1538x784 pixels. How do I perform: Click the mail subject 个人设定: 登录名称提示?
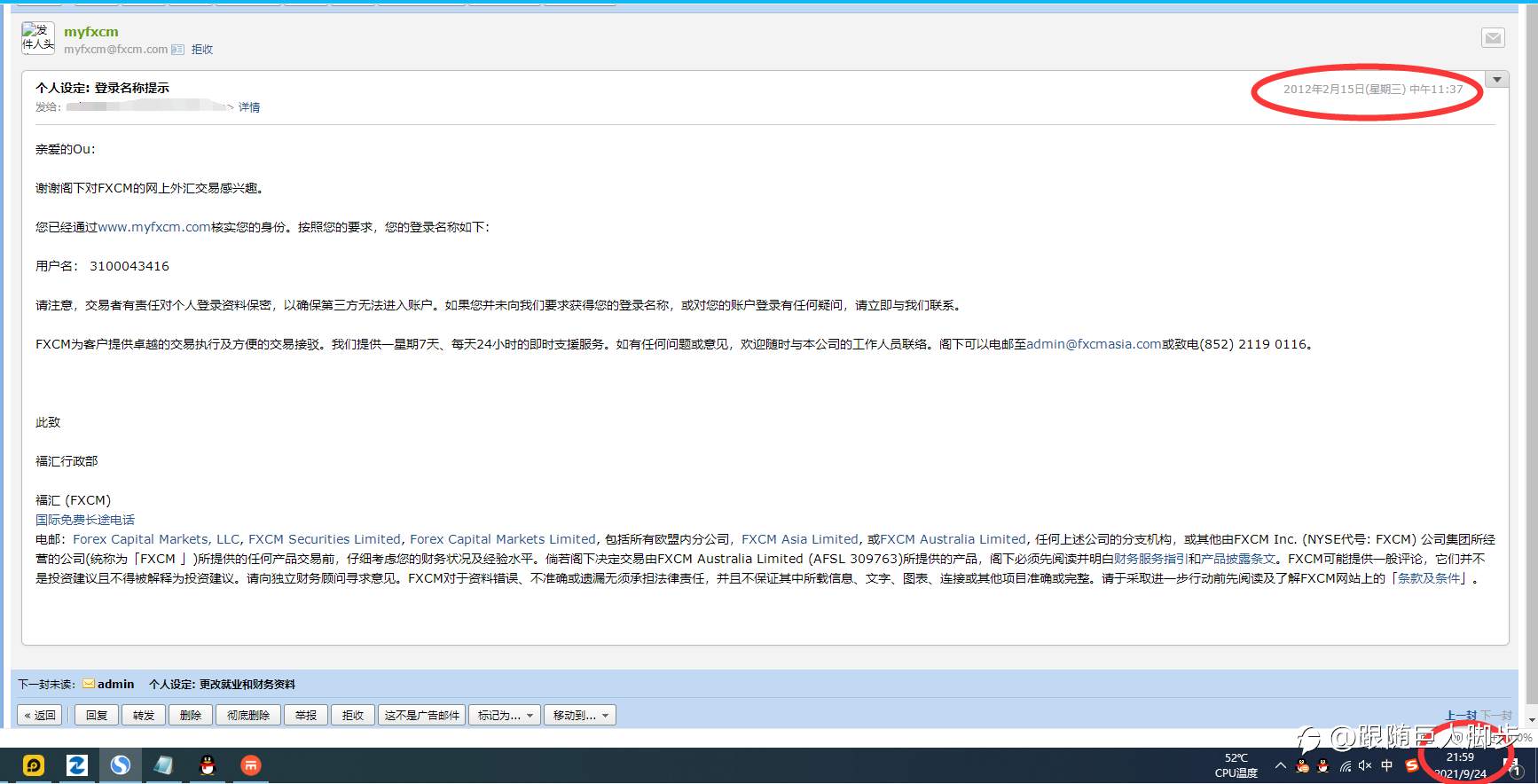102,88
